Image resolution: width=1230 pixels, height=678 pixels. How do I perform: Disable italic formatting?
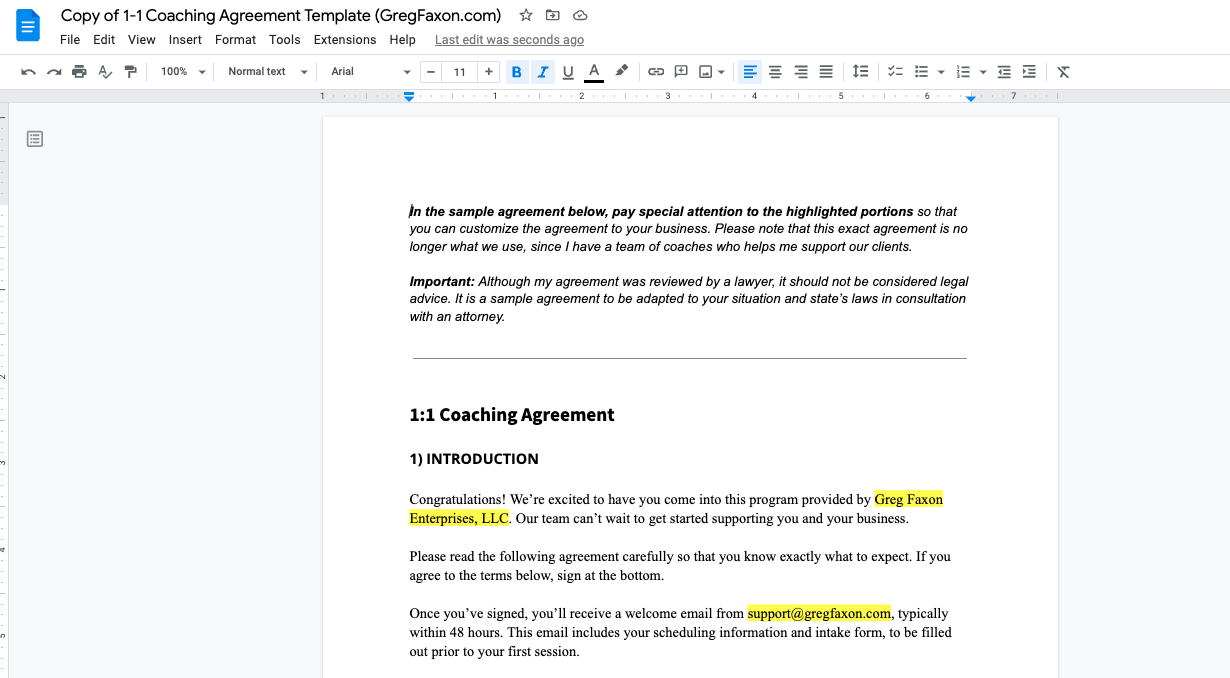pos(542,71)
